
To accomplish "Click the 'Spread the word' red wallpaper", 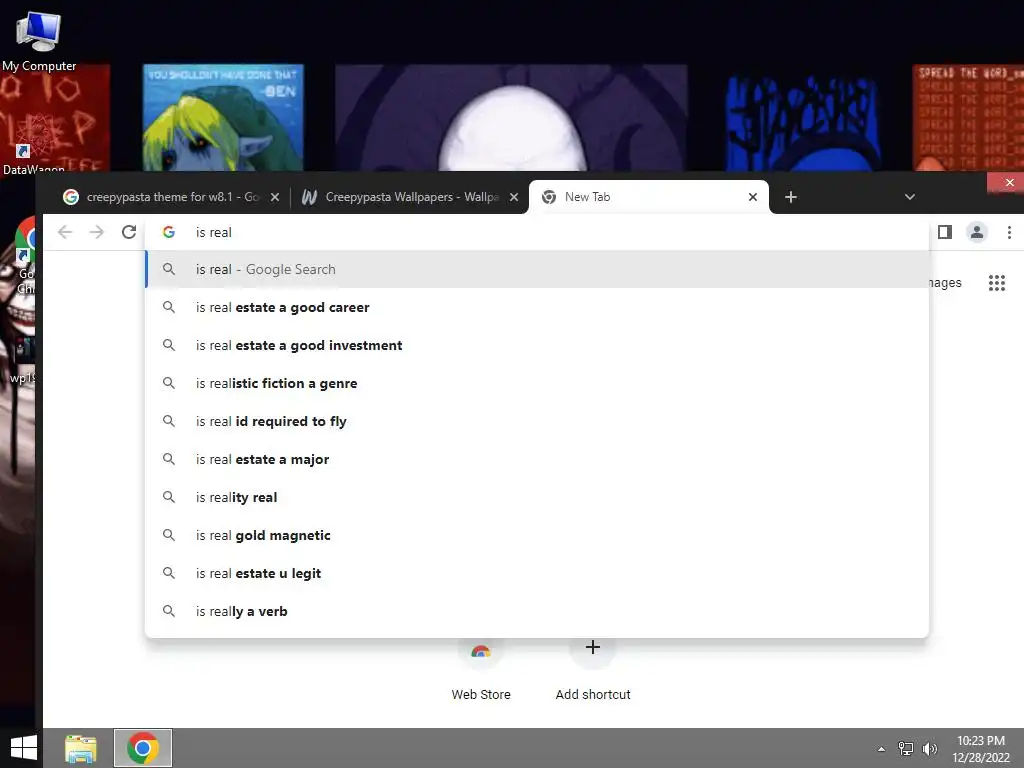I will [968, 118].
